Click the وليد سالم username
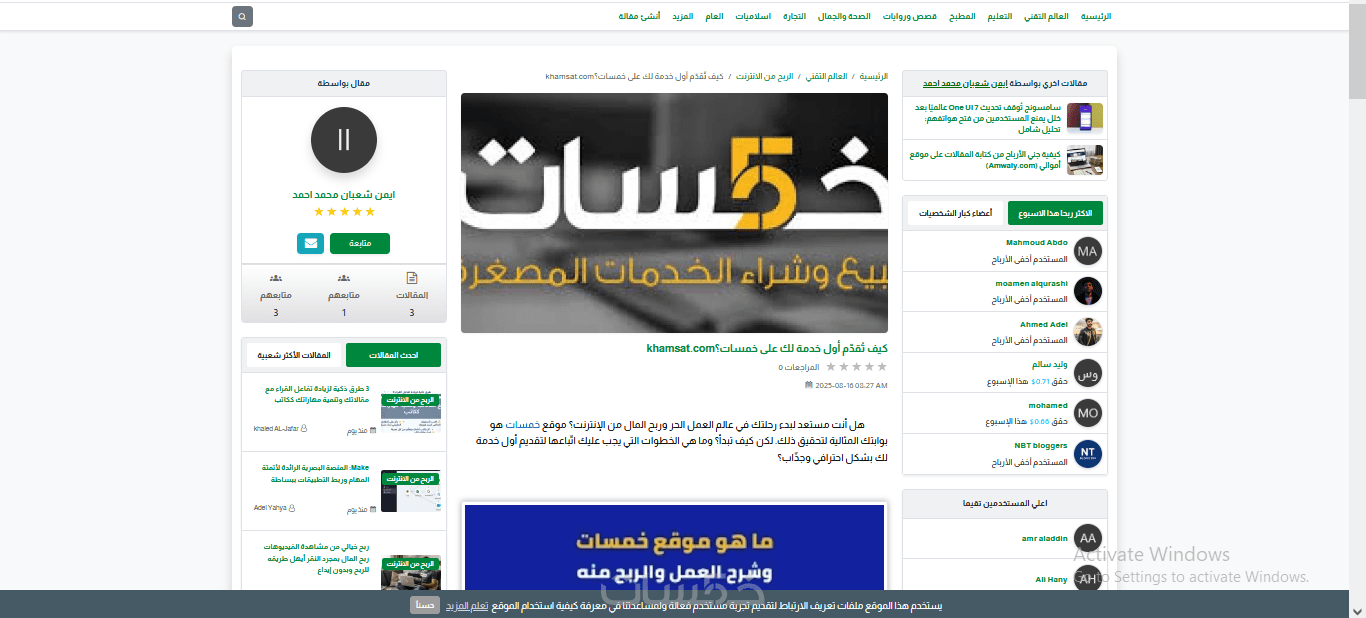The width and height of the screenshot is (1366, 618). click(1051, 365)
